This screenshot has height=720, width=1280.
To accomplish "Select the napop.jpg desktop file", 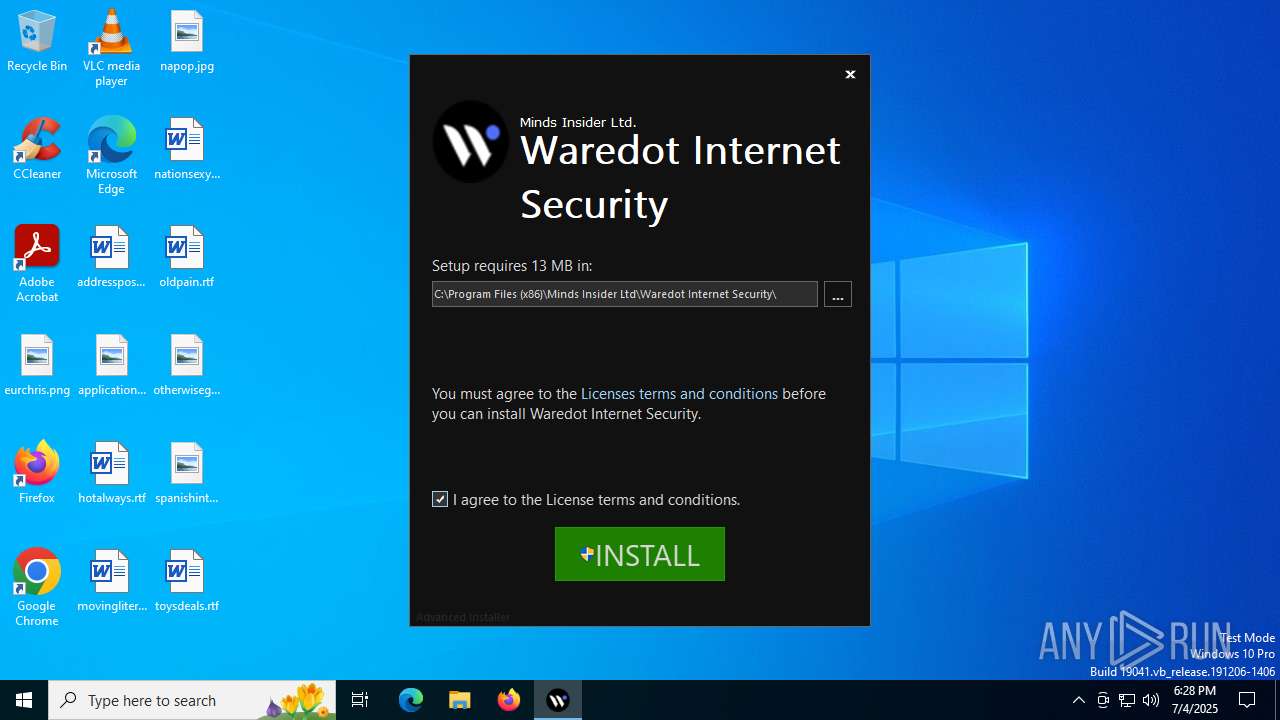I will [x=187, y=42].
